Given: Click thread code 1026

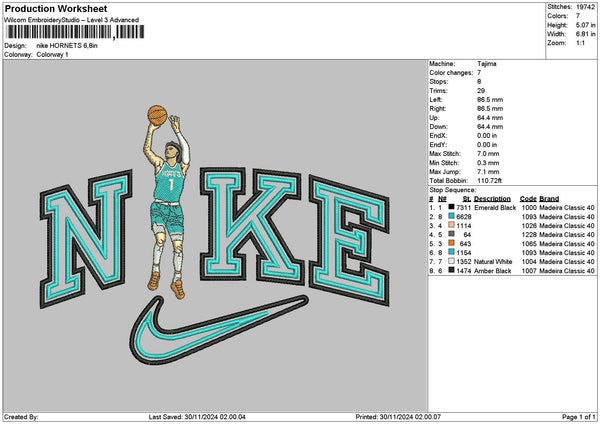Looking at the screenshot, I should tap(529, 226).
